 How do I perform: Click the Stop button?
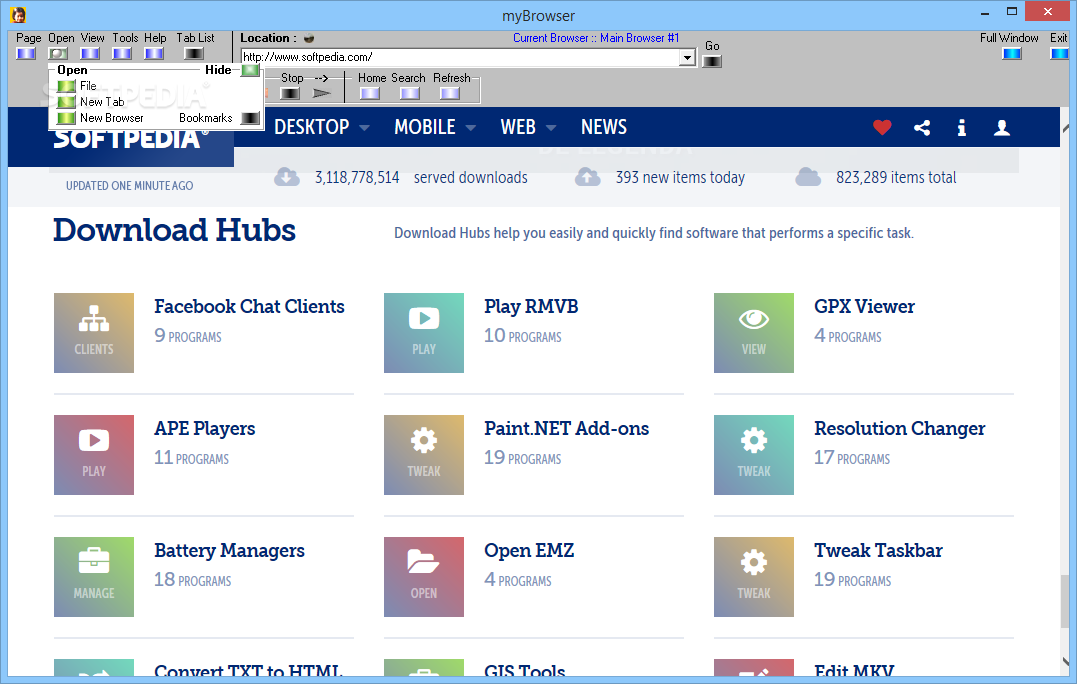click(290, 93)
